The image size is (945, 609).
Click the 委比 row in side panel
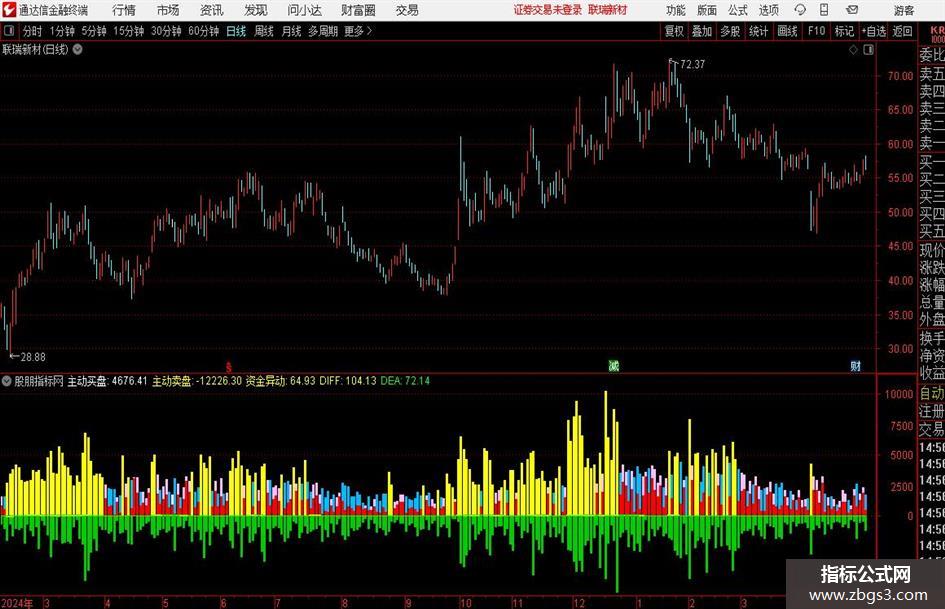[x=932, y=55]
